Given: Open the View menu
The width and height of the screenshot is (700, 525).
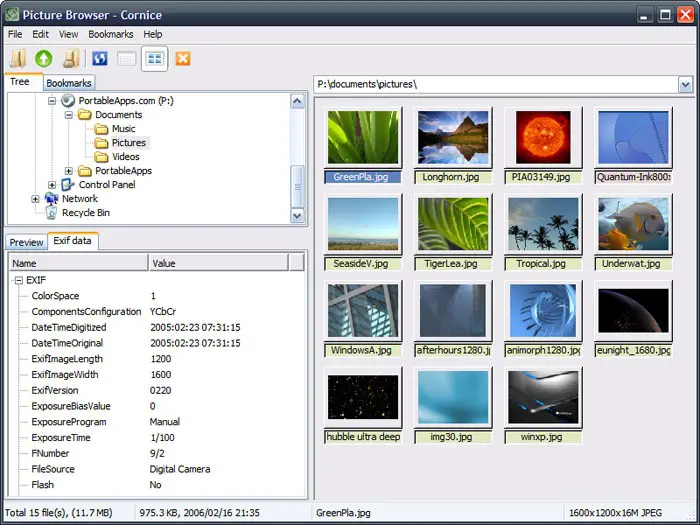Looking at the screenshot, I should [68, 34].
